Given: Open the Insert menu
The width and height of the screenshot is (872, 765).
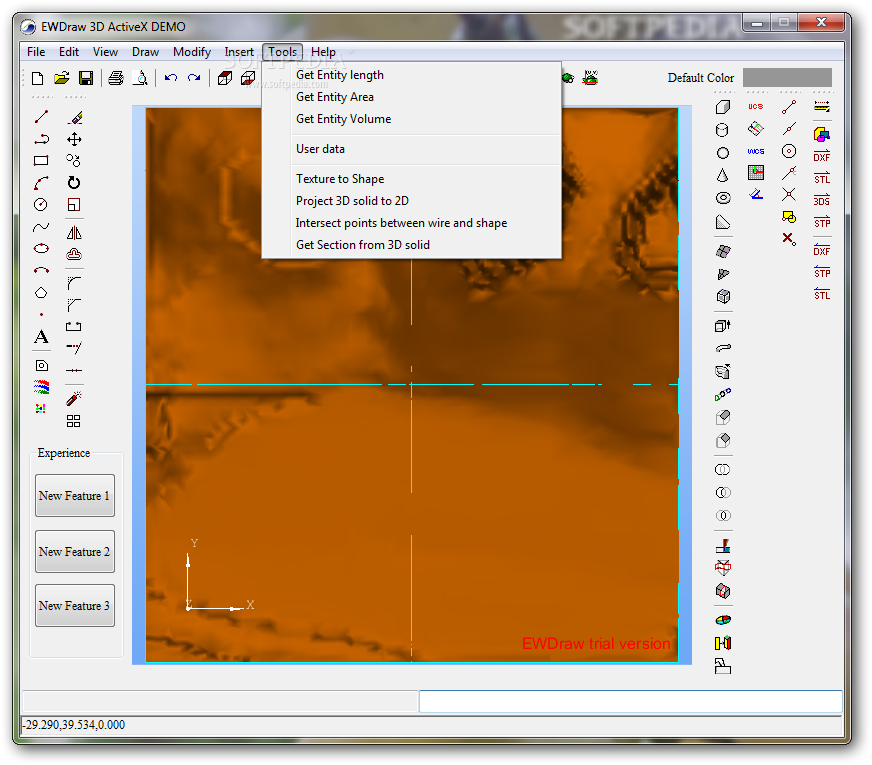Looking at the screenshot, I should point(239,52).
